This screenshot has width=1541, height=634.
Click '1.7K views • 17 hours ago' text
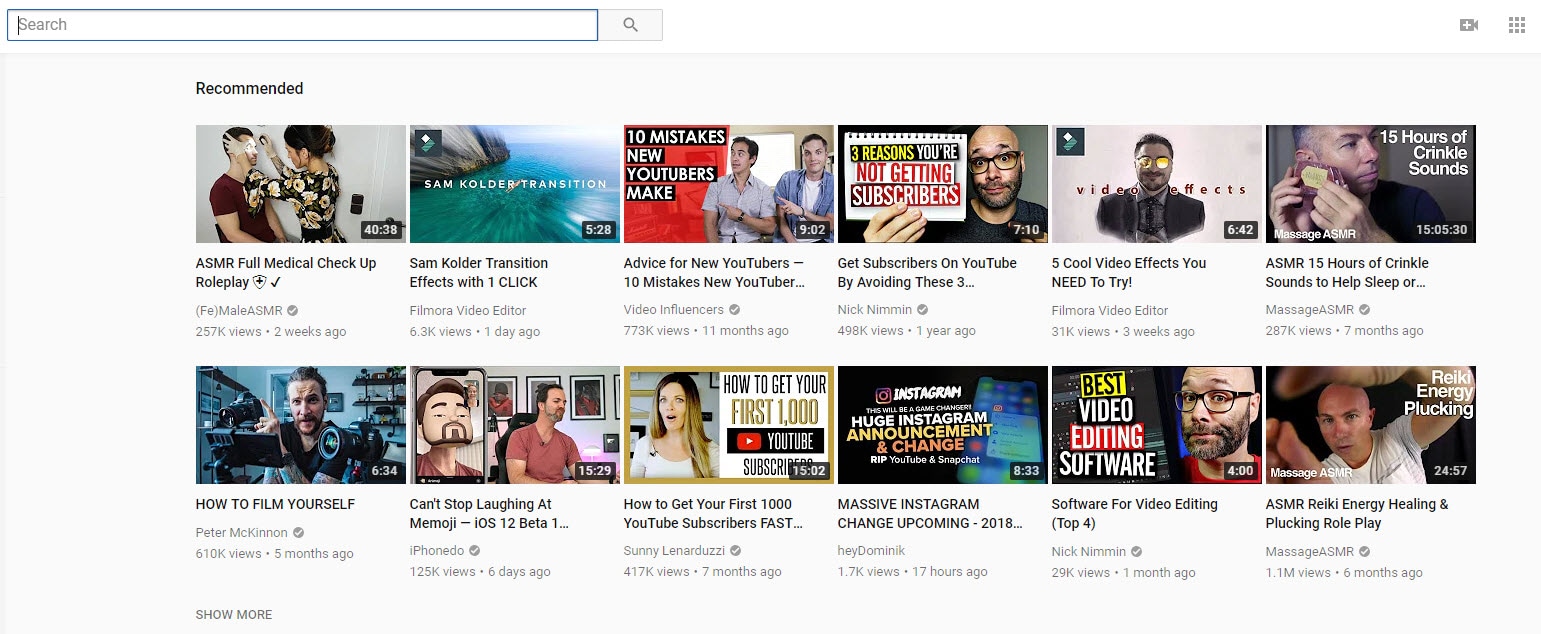tap(913, 572)
